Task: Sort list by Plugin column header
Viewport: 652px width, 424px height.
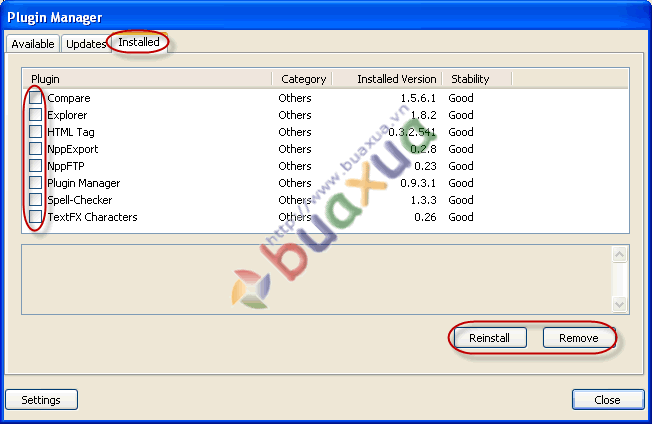Action: 147,79
